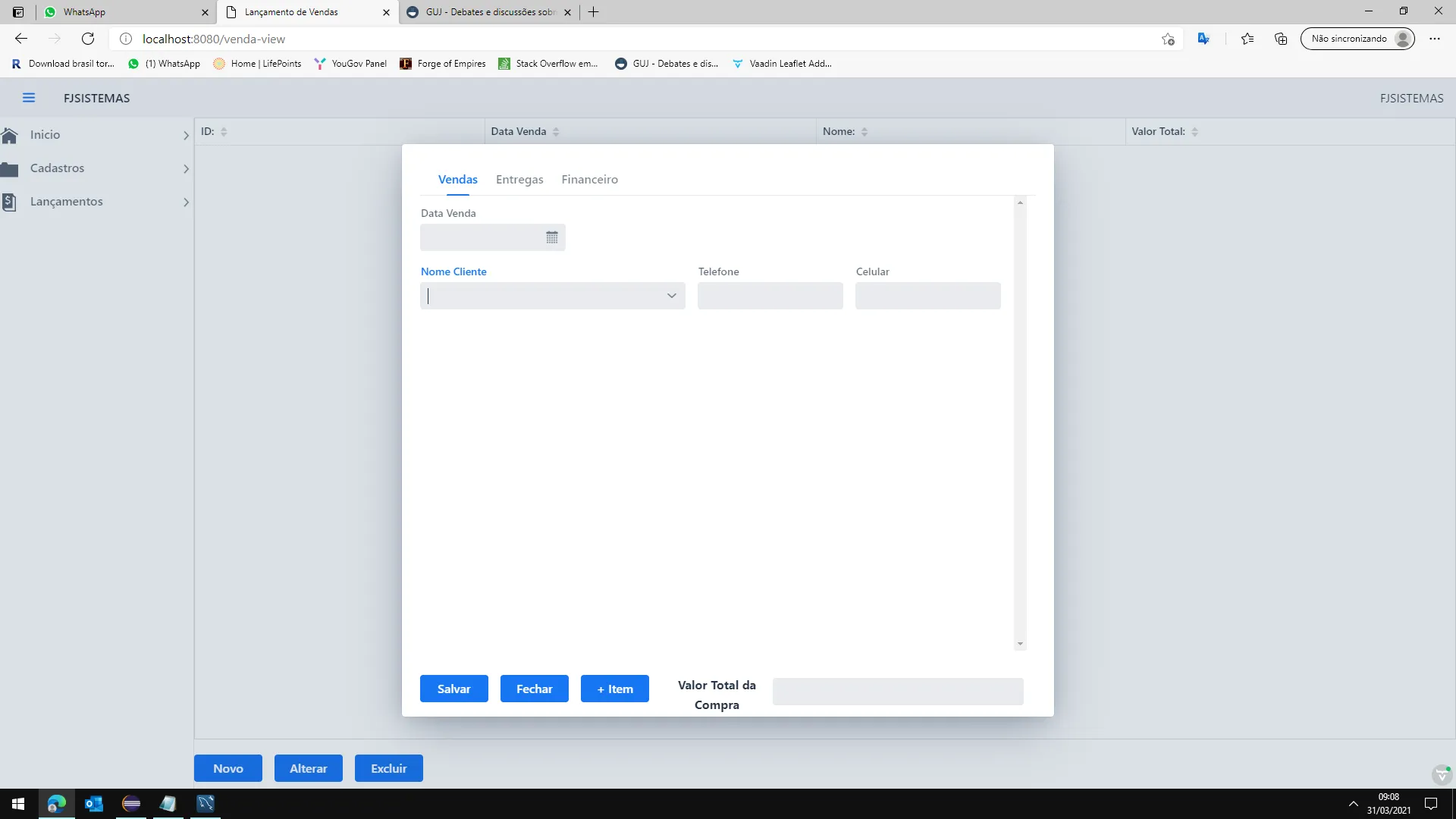Switch to the Entregas tab
This screenshot has height=819, width=1456.
click(x=519, y=180)
